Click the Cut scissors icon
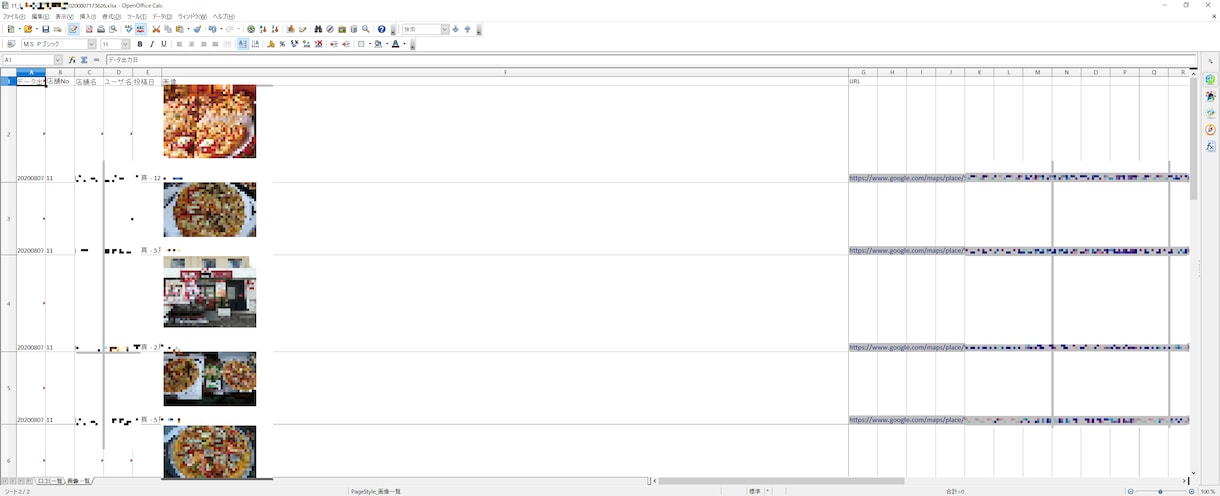Screen dimensions: 1220x496 click(x=155, y=29)
